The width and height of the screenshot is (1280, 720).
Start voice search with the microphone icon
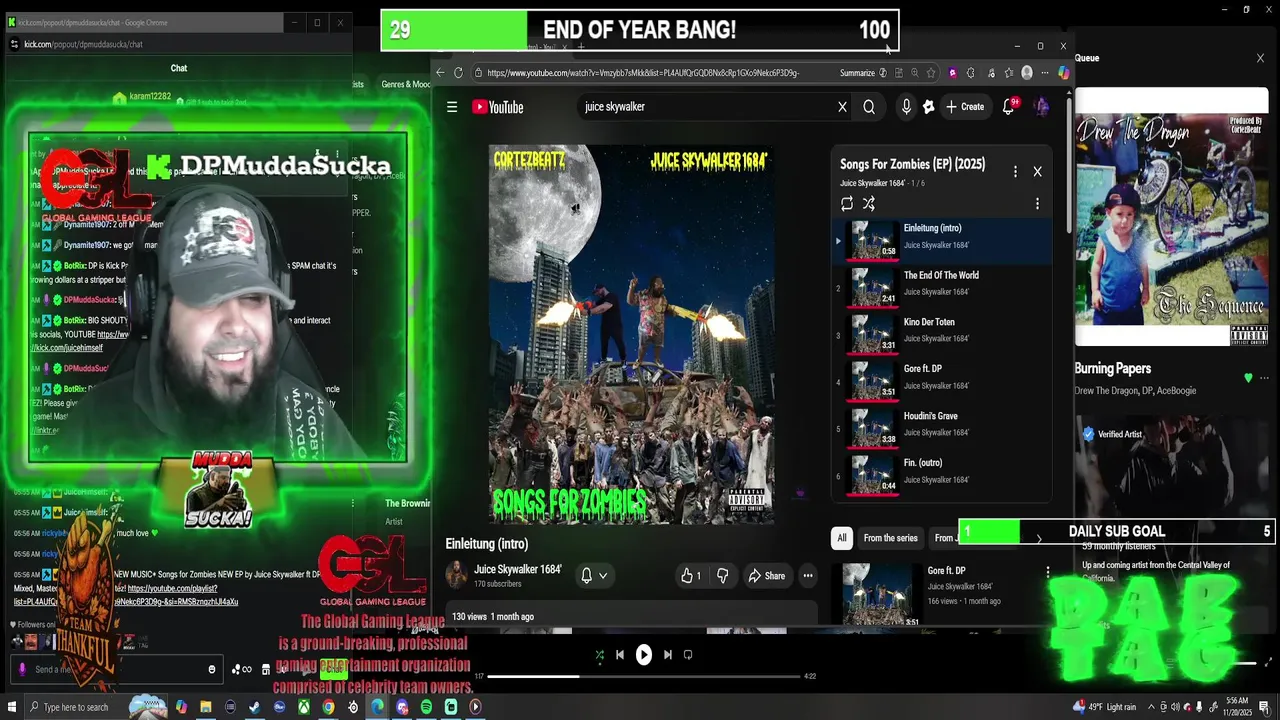(x=906, y=107)
